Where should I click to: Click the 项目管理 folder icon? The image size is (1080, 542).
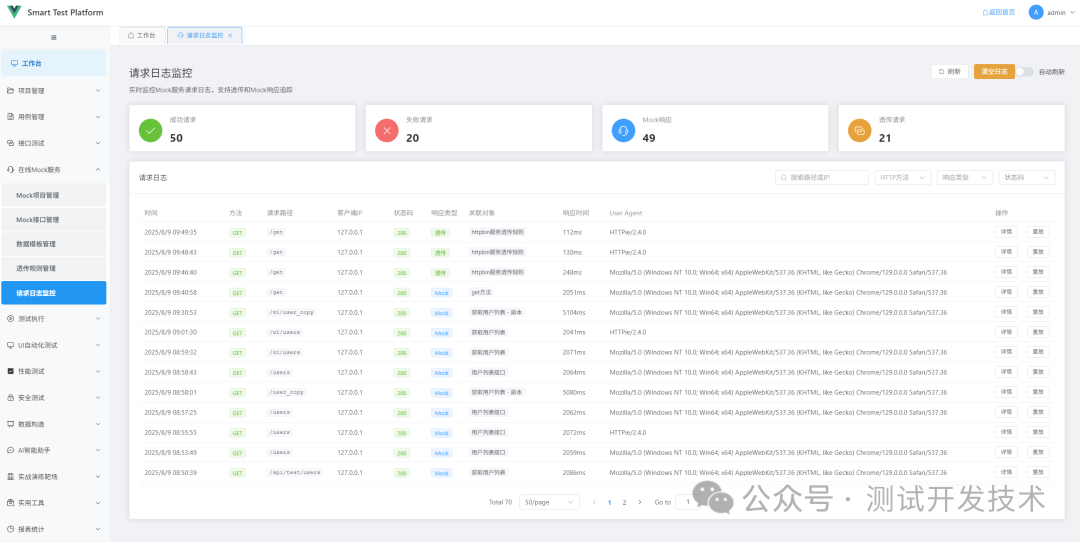coord(10,90)
